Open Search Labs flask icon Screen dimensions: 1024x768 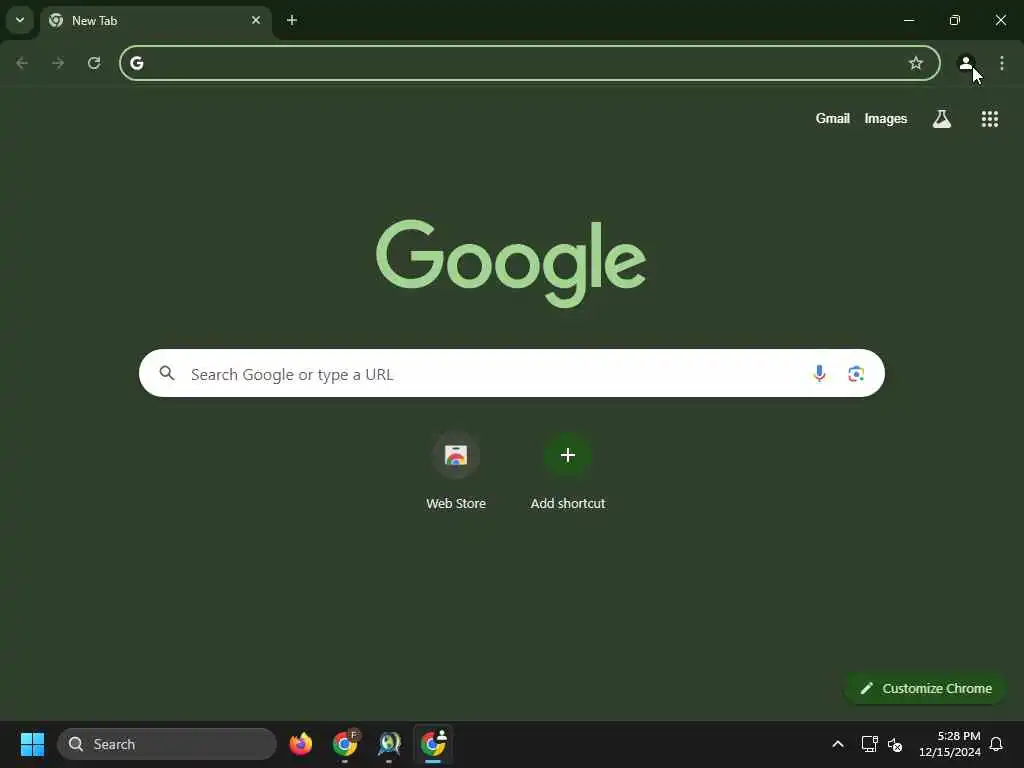(x=941, y=118)
